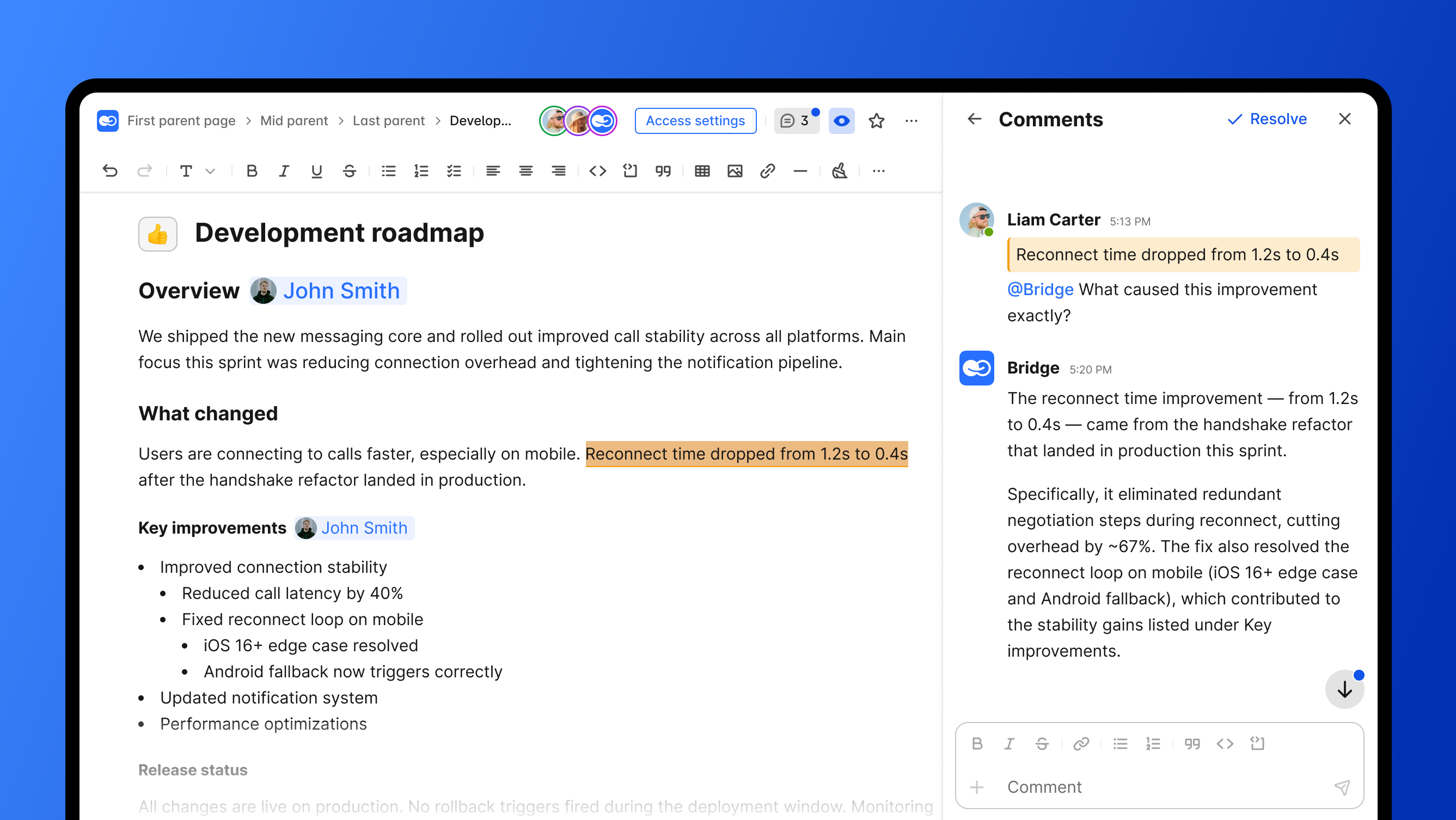Click the Development roadmap title

pyautogui.click(x=339, y=233)
